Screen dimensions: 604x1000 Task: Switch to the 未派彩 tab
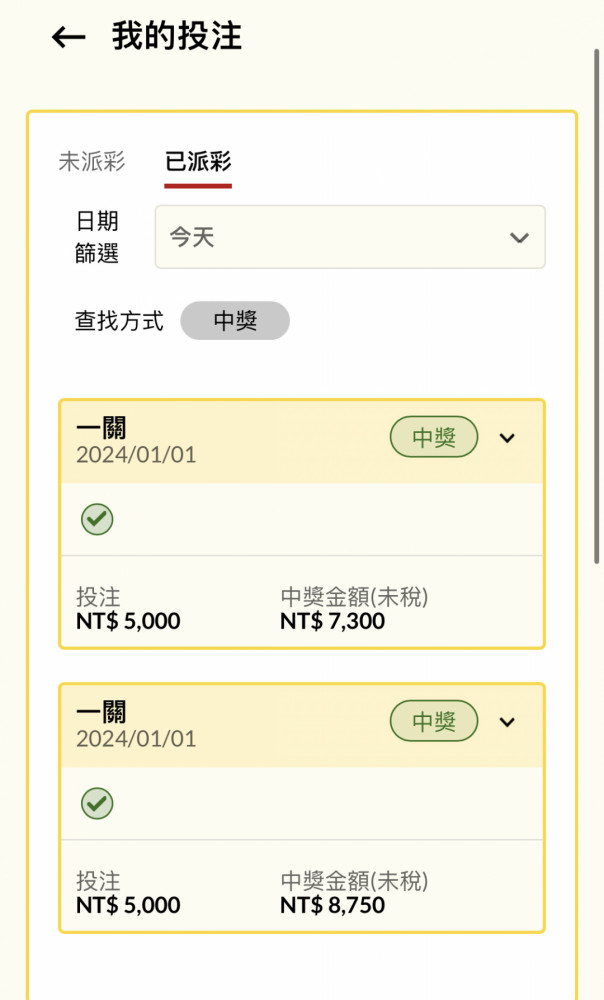(x=92, y=161)
